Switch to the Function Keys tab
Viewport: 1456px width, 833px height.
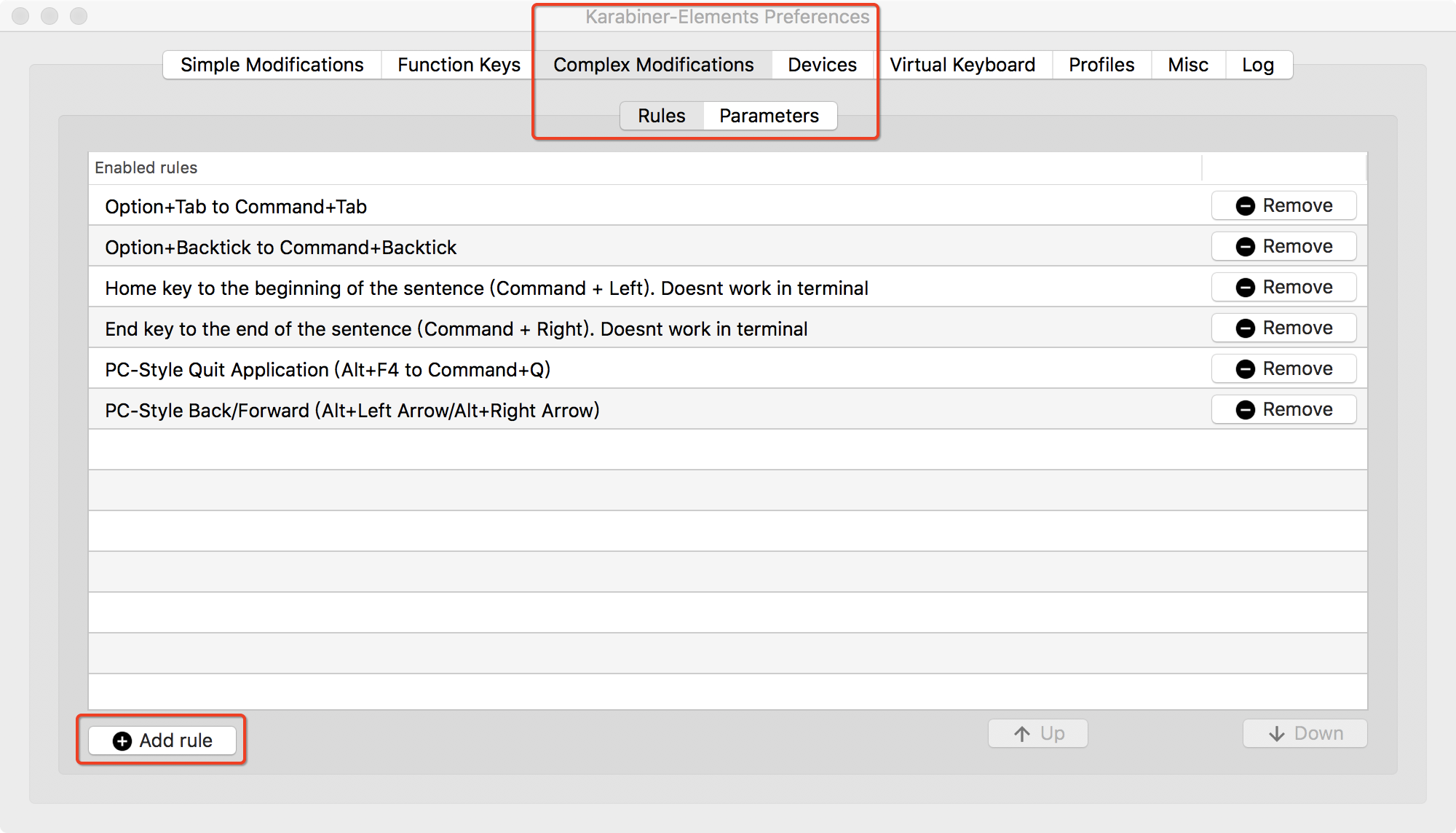click(x=459, y=65)
